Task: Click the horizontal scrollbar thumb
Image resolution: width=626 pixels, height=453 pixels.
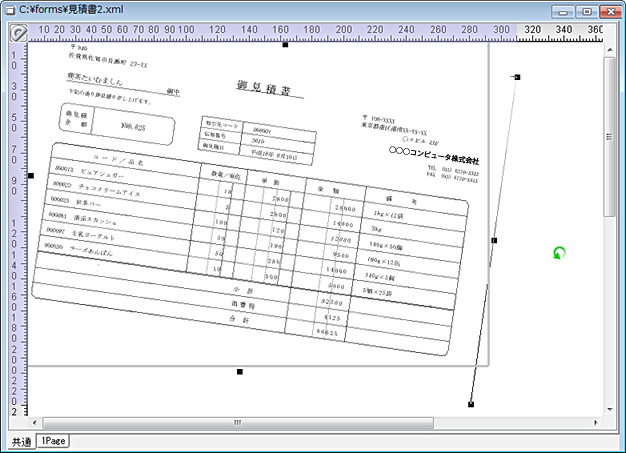Action: 238,422
